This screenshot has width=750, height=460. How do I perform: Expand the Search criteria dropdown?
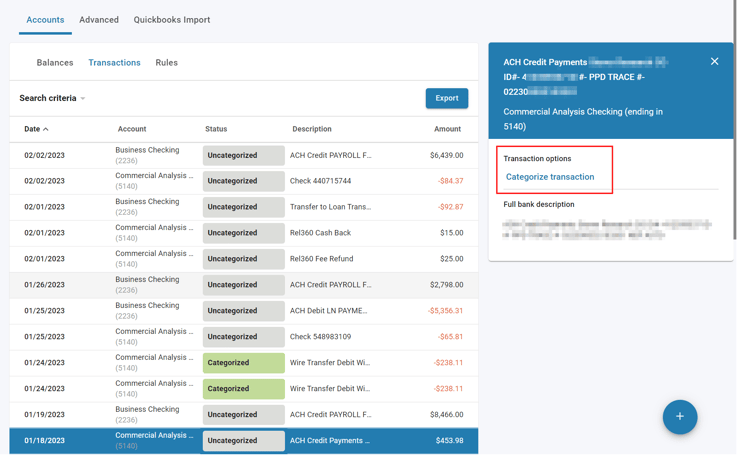(x=52, y=99)
